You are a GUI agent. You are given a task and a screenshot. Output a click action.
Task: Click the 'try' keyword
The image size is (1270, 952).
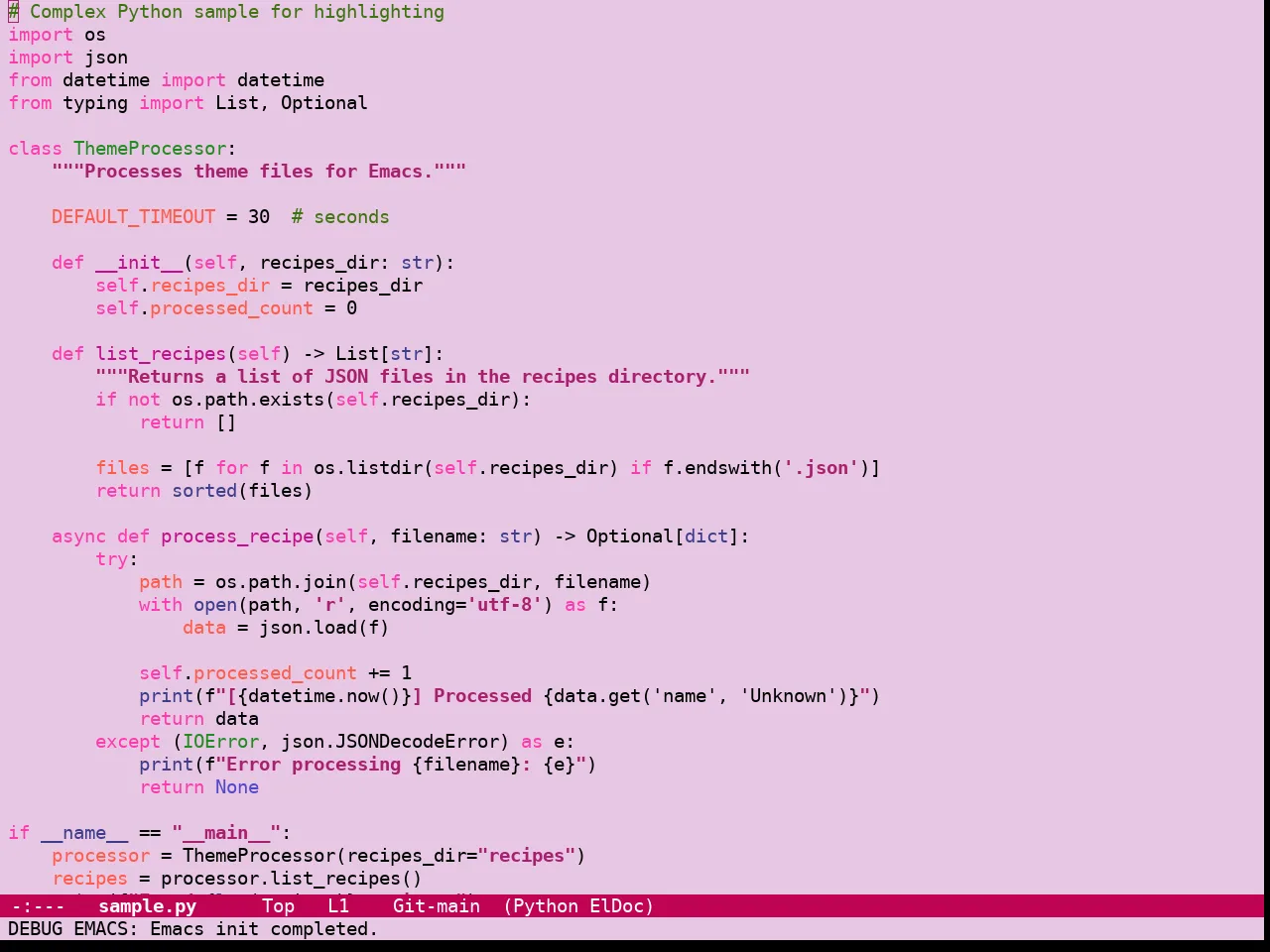pos(112,559)
